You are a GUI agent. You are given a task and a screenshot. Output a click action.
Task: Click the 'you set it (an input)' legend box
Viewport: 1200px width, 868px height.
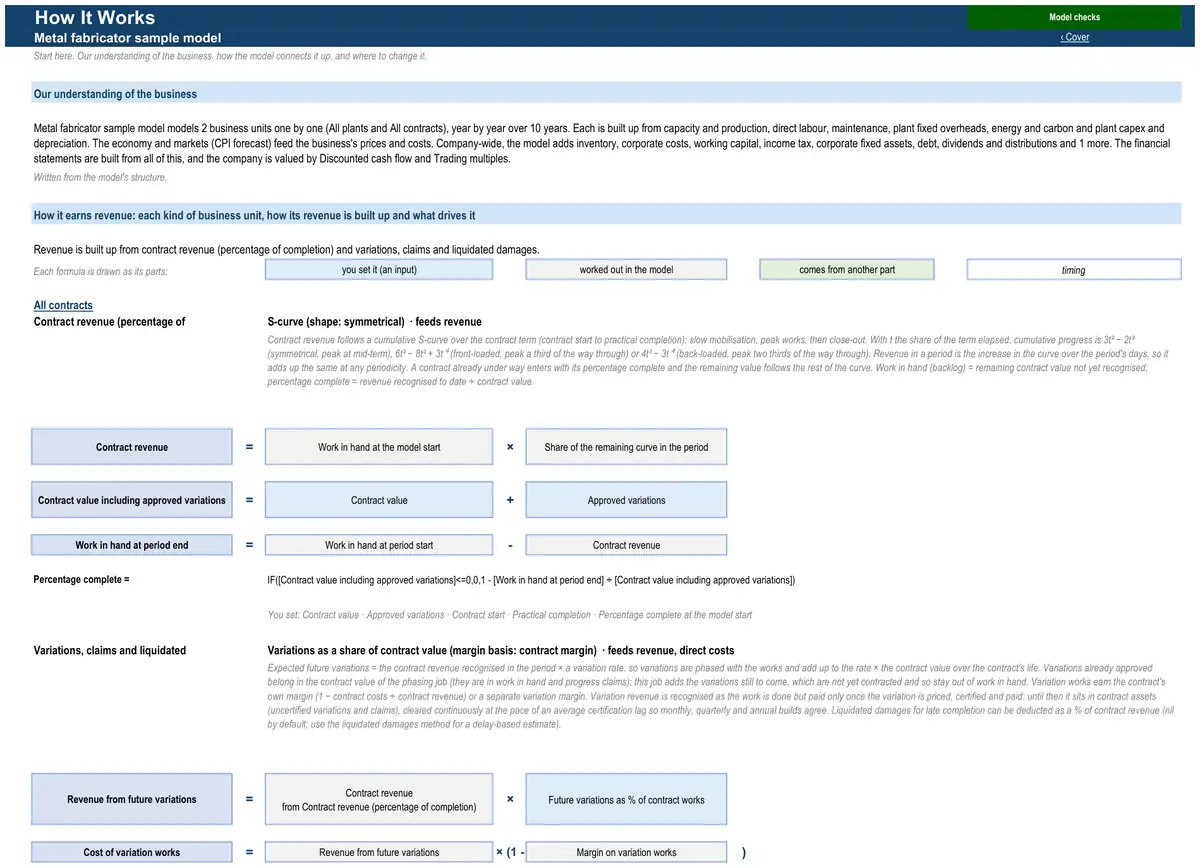[x=379, y=270]
